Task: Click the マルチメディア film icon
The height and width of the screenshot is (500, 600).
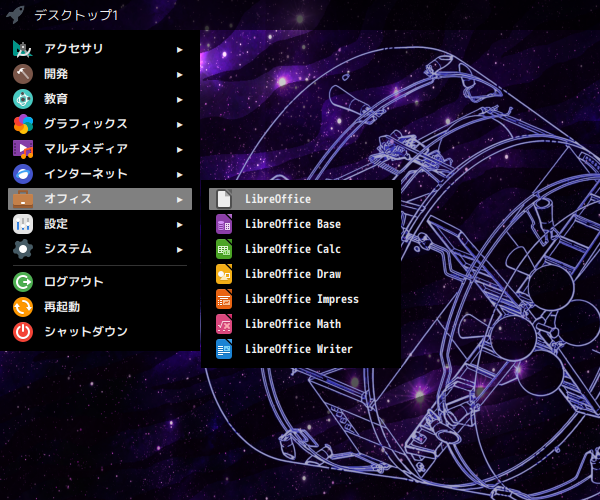Action: (x=23, y=149)
